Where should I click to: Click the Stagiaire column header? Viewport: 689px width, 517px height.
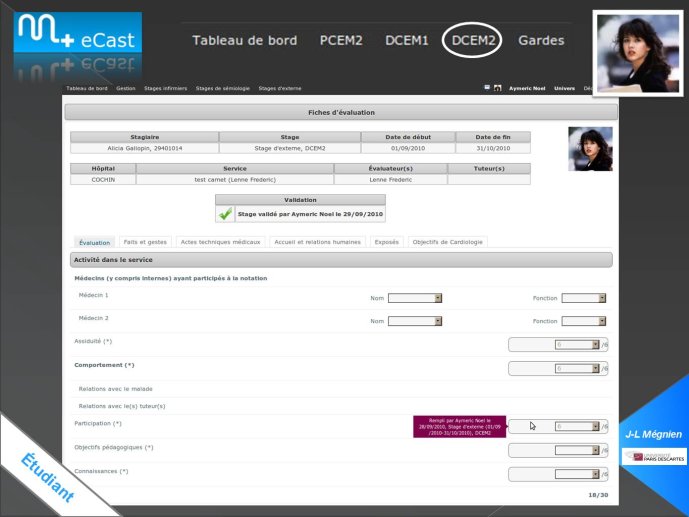(145, 137)
